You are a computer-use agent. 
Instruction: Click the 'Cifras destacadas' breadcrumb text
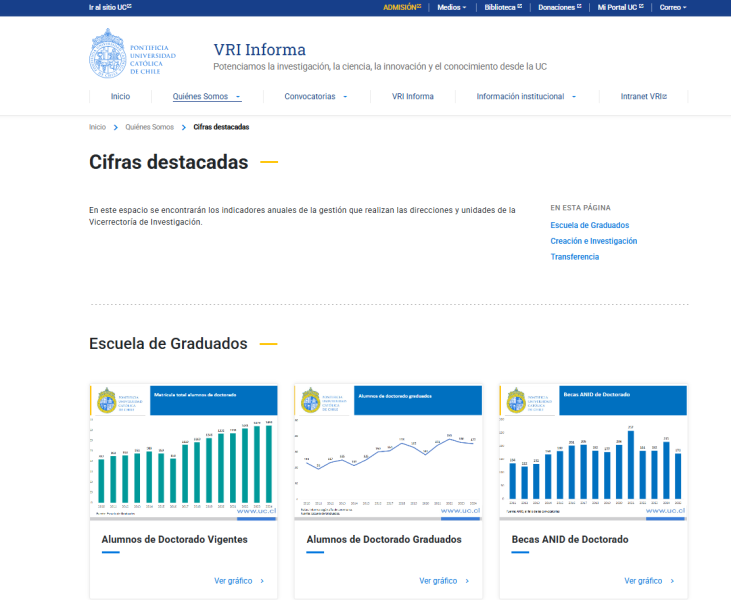coord(221,127)
